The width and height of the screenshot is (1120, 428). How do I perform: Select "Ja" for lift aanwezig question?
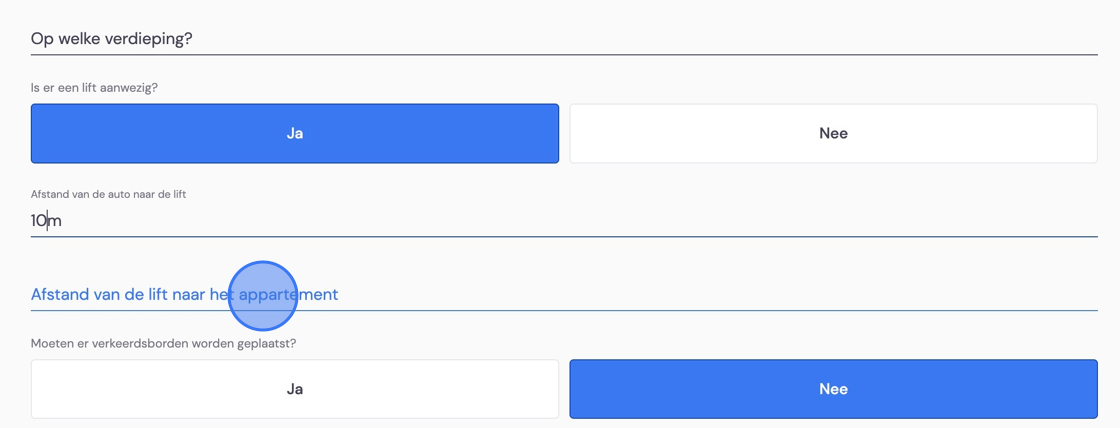294,134
